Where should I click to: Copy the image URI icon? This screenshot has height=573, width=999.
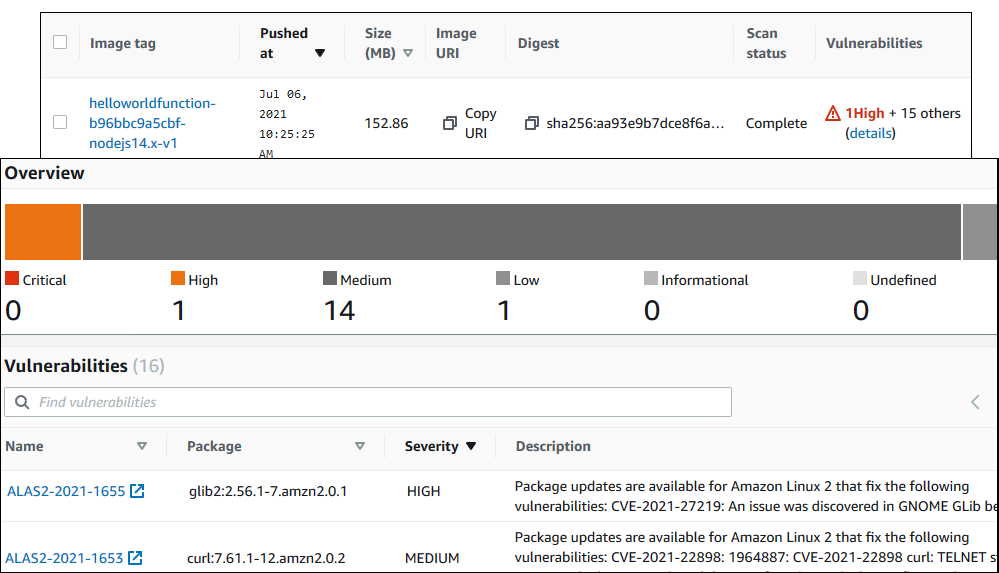[x=450, y=123]
